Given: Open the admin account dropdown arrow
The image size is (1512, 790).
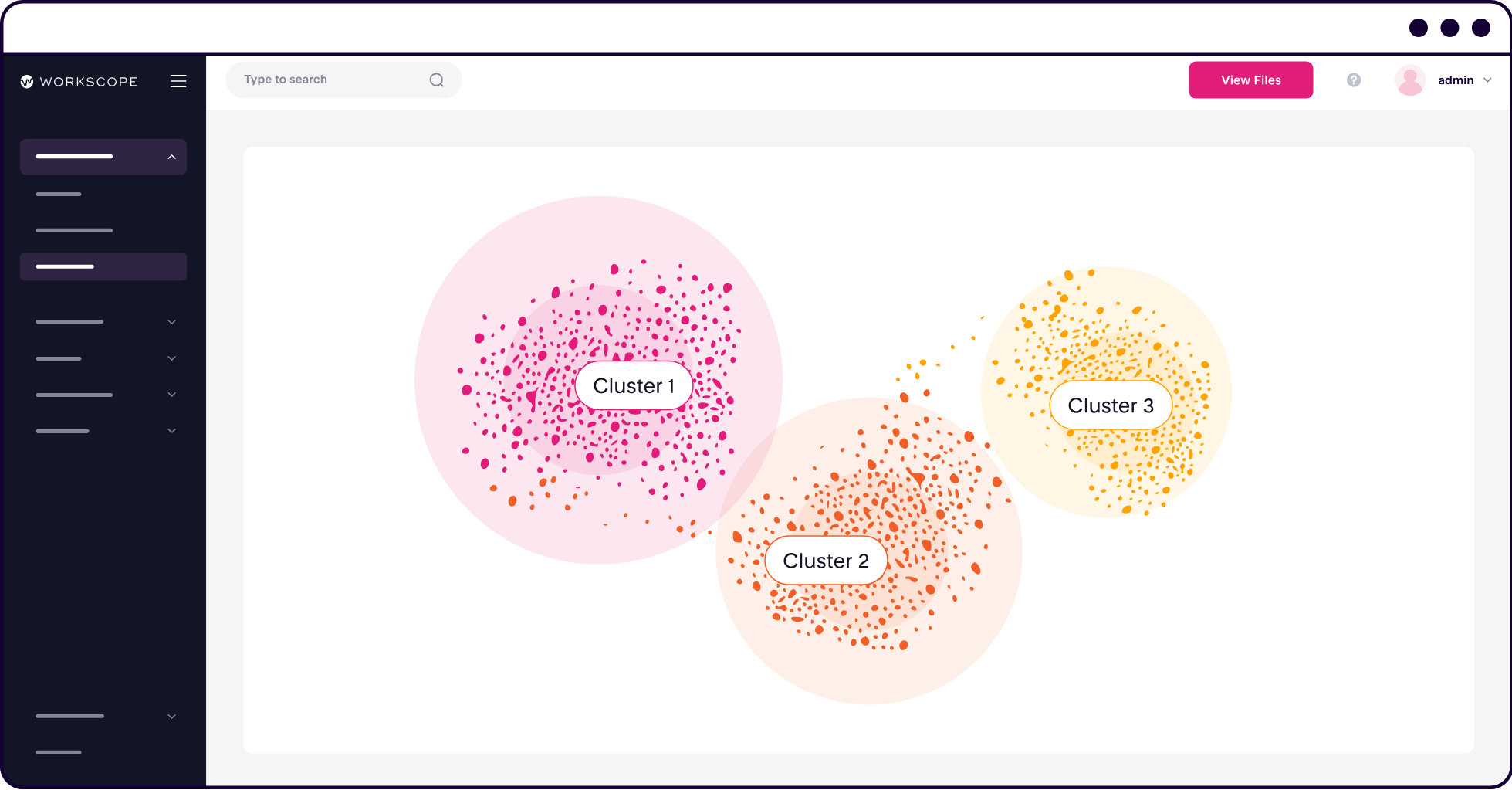Looking at the screenshot, I should (x=1488, y=80).
